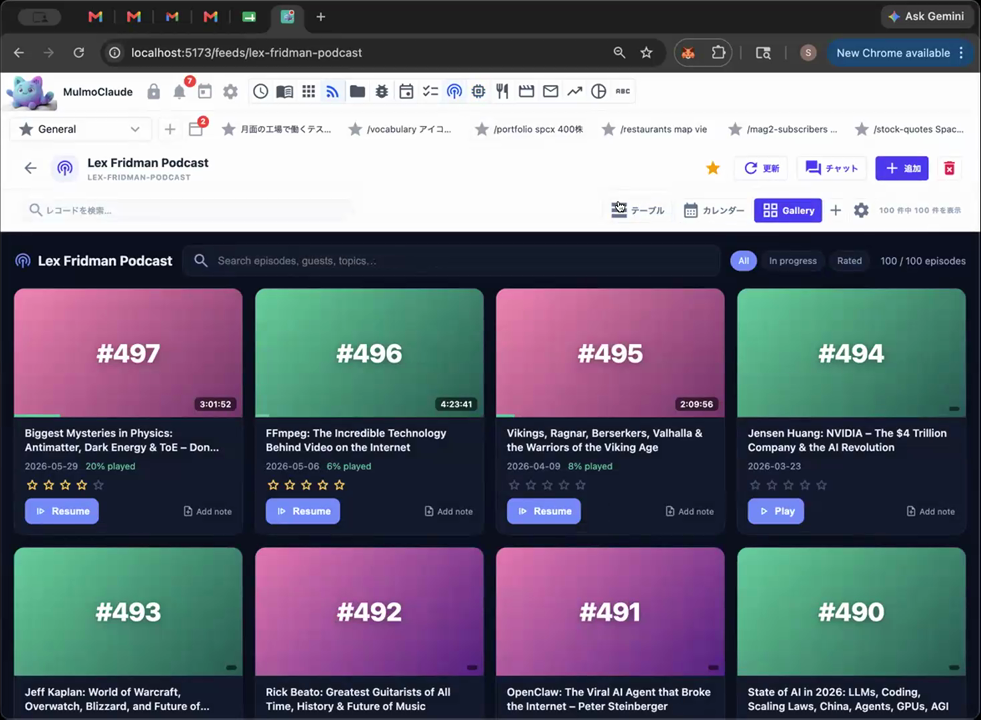
Task: Expand the General workspace dropdown
Action: coord(81,129)
